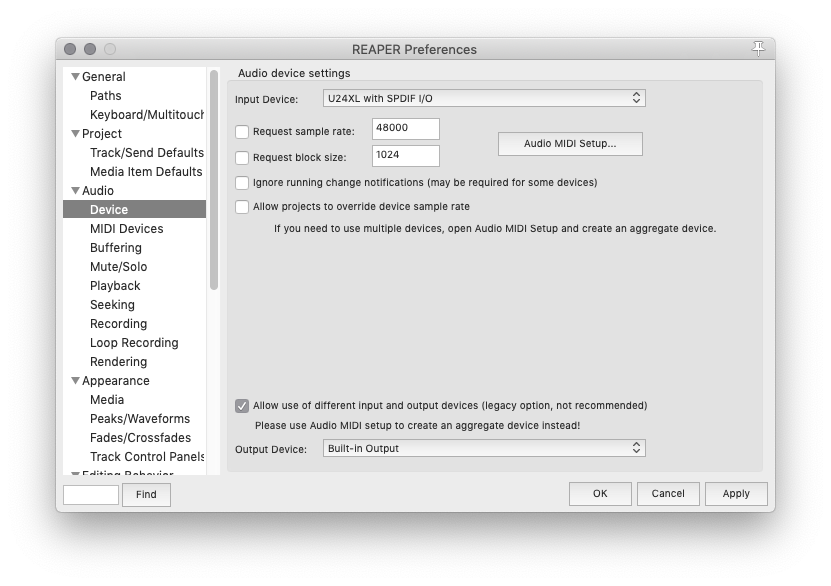The height and width of the screenshot is (586, 831).
Task: Select Playback preferences
Action: pos(115,286)
